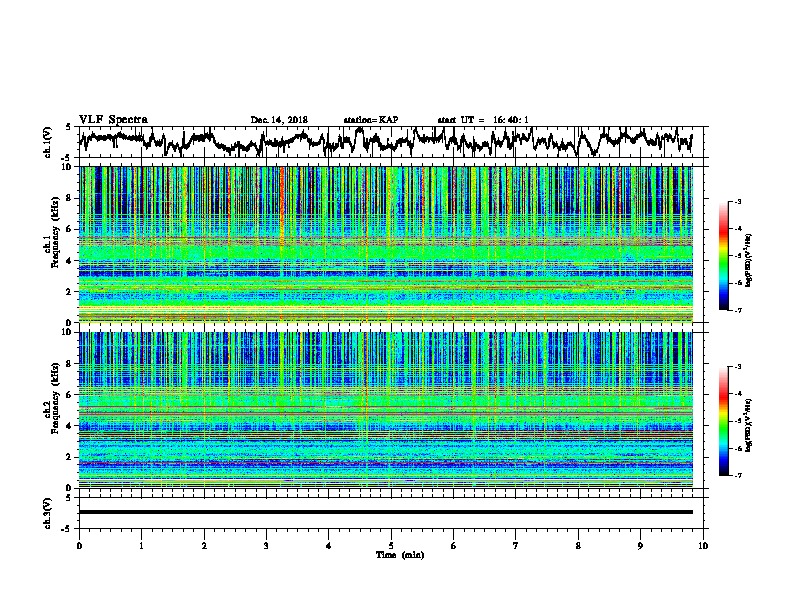Click the ch.1 voltage waveform trace panel
792x612 pixels.
coord(393,142)
